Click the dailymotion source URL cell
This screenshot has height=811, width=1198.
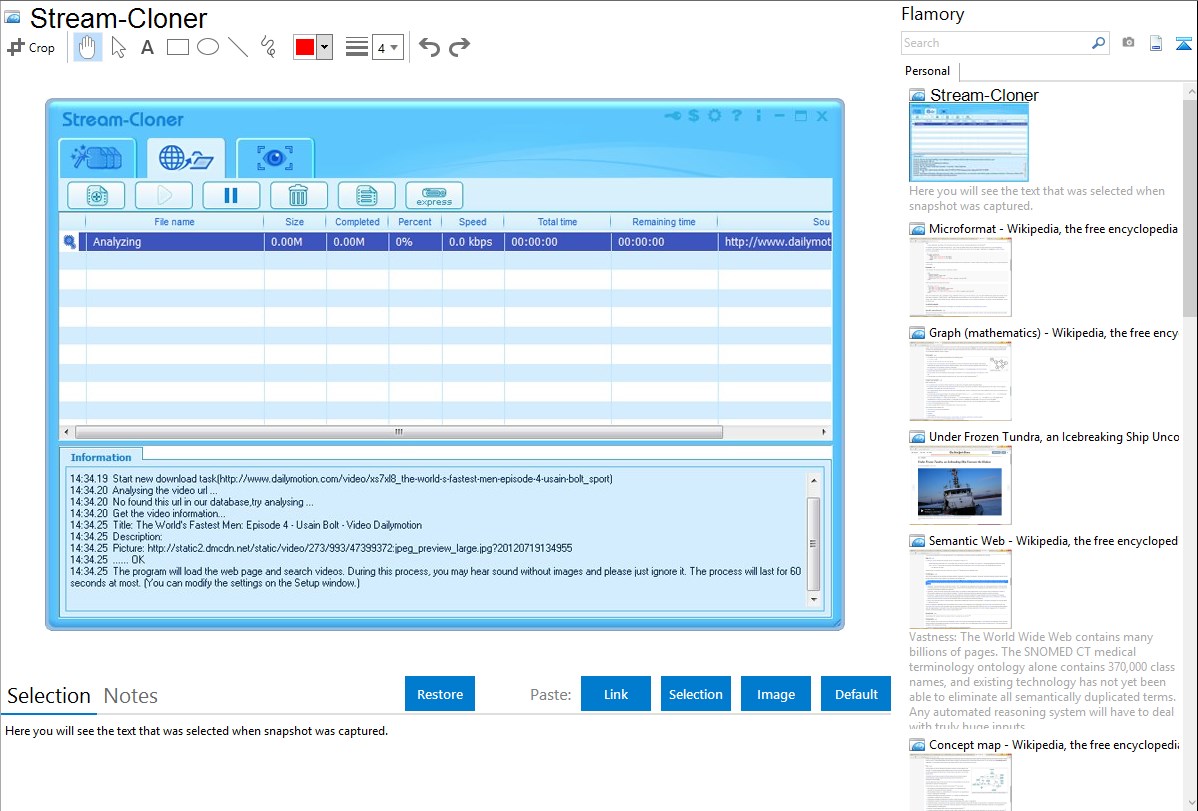coord(775,242)
